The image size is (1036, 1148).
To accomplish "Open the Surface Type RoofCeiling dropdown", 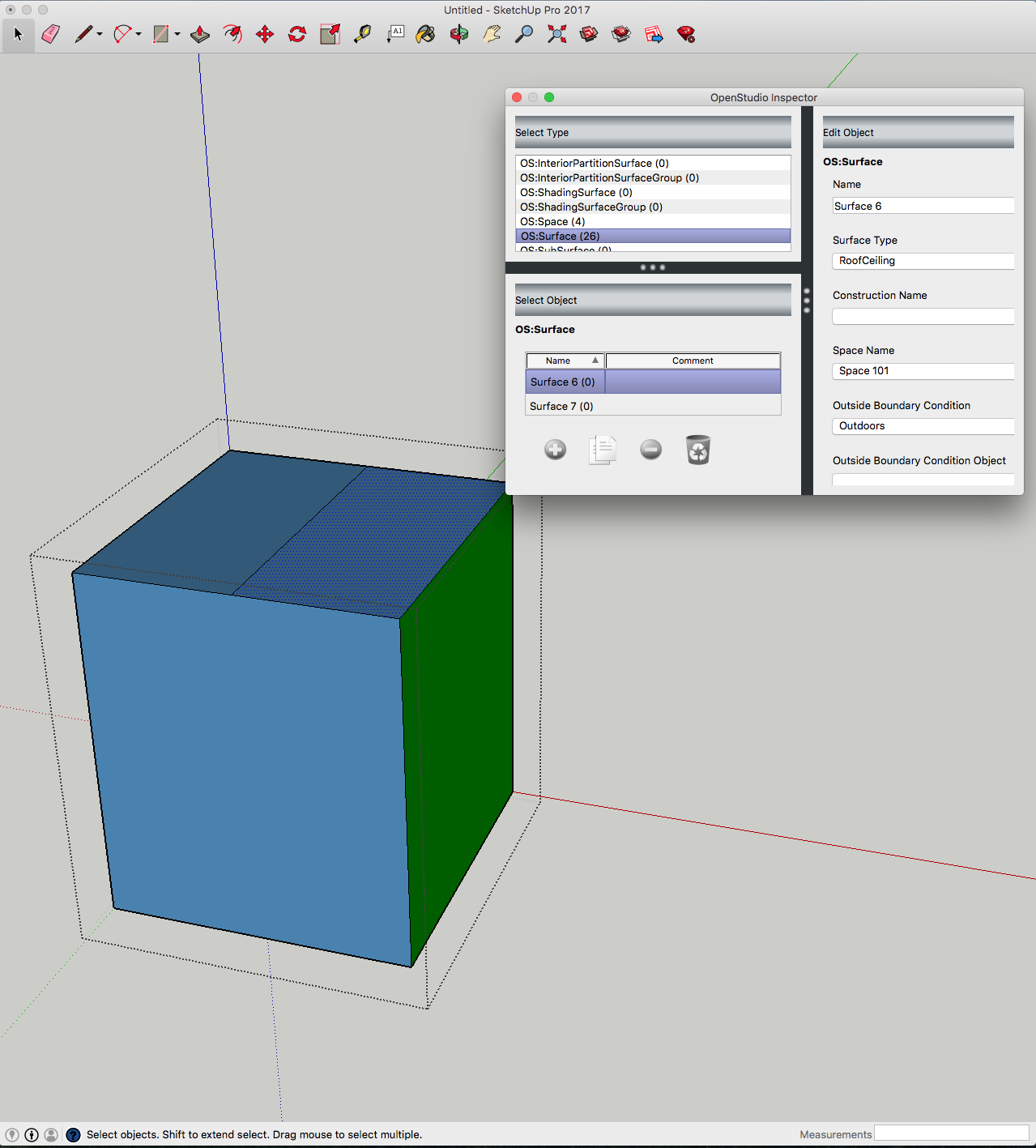I will point(923,261).
